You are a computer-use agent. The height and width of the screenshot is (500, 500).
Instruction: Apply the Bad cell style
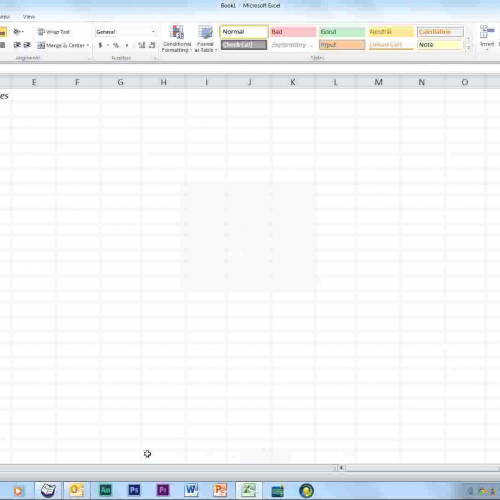tap(292, 32)
